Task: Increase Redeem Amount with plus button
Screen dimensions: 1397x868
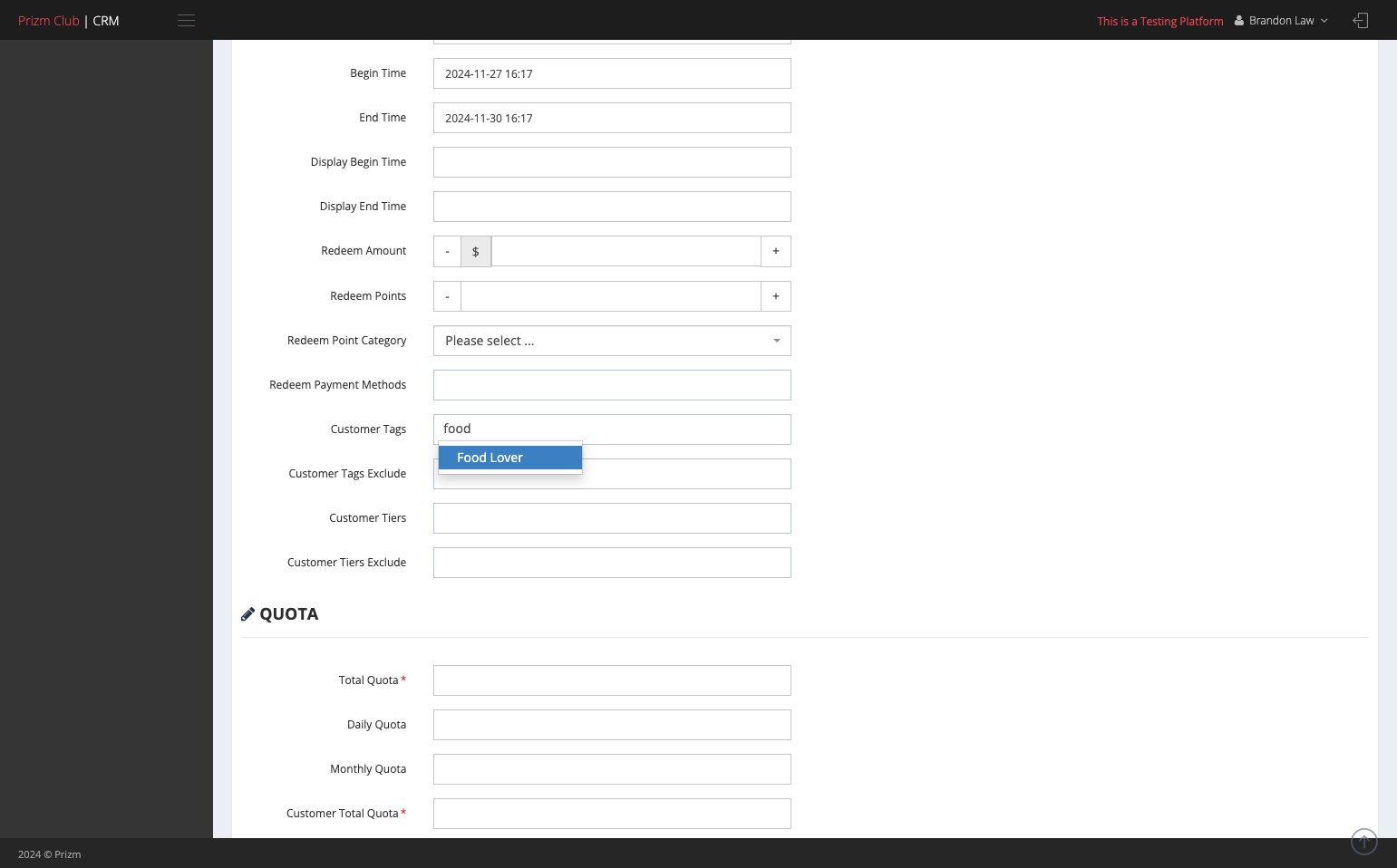Action: (776, 251)
